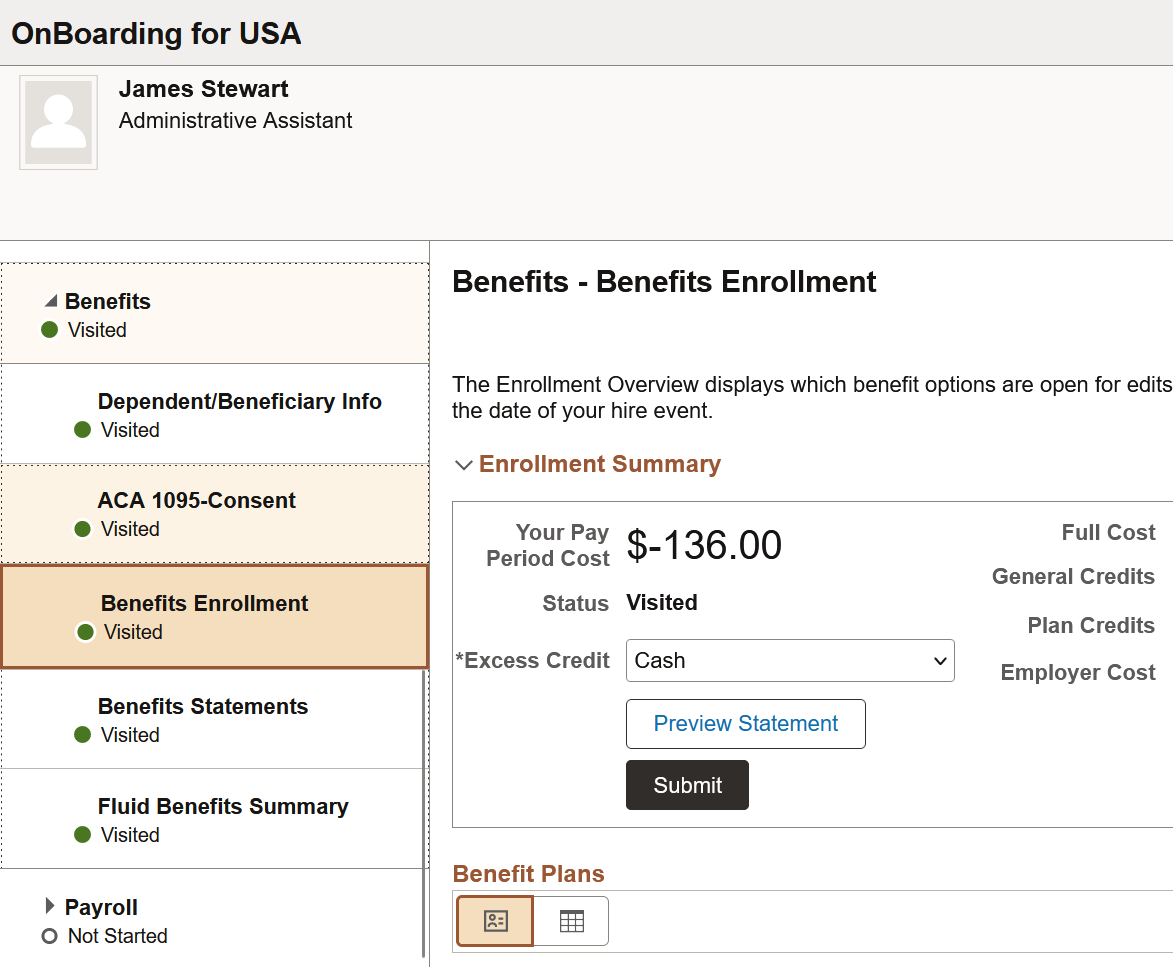Screen dimensions: 1173x967
Task: Switch Benefit Plans to grid view
Action: (571, 921)
